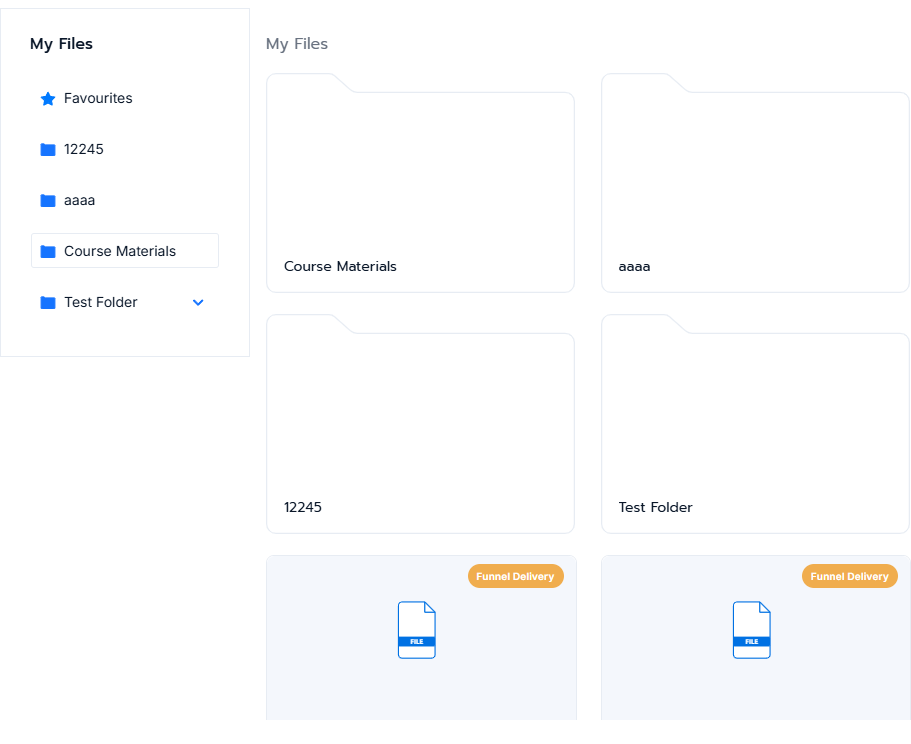Click the folder icon beside aaaa in sidebar

click(x=48, y=201)
